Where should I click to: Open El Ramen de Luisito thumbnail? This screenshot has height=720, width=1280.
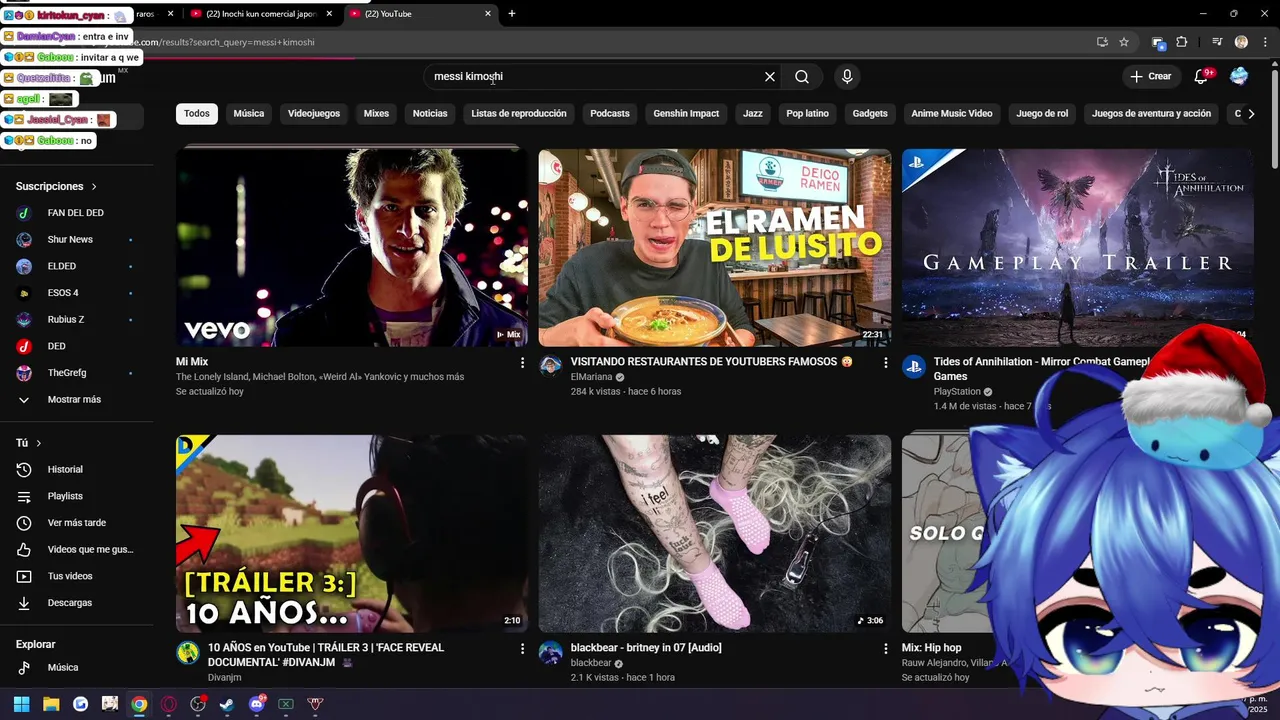click(715, 248)
